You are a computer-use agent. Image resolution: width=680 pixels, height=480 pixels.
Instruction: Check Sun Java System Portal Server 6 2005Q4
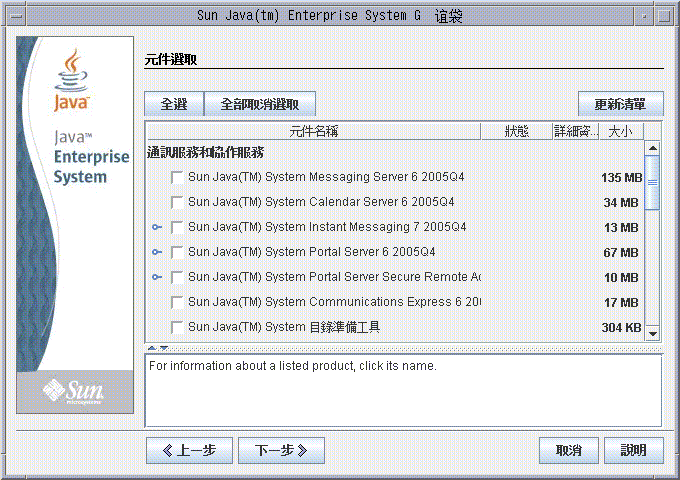177,252
